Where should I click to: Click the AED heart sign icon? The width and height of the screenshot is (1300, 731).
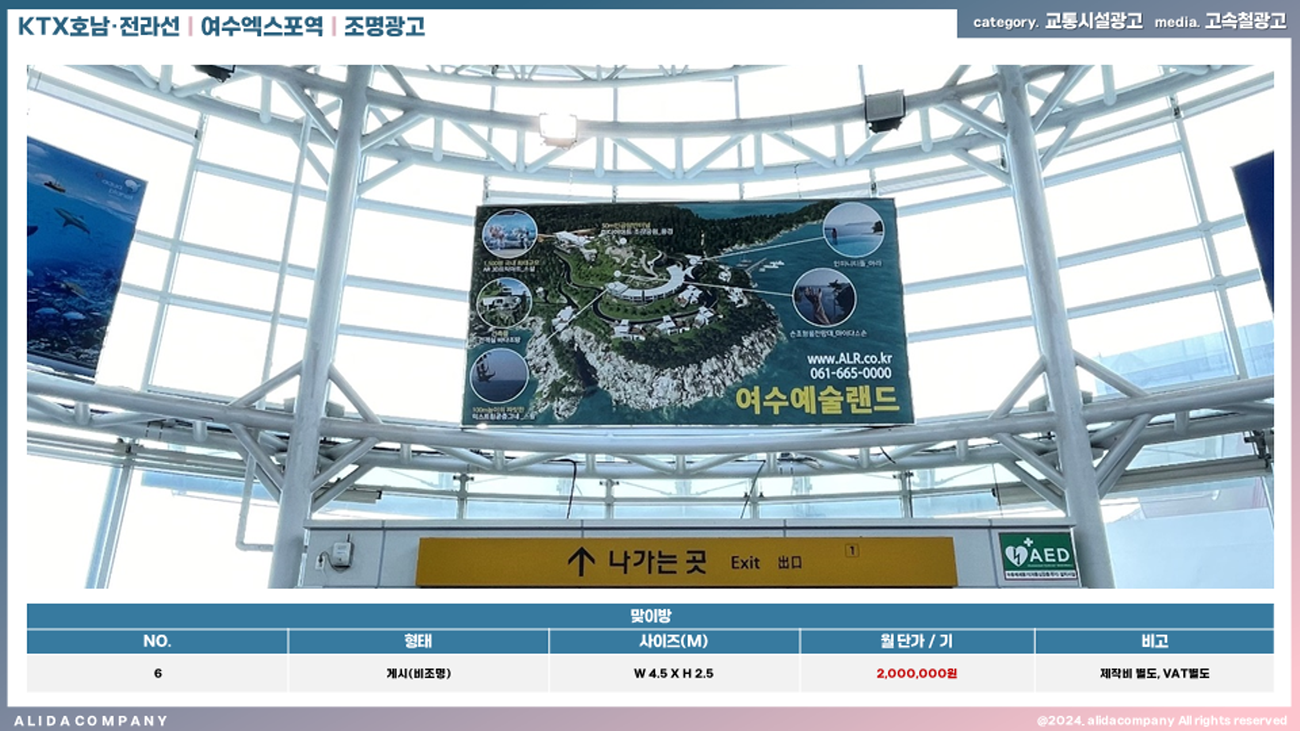pos(1017,555)
